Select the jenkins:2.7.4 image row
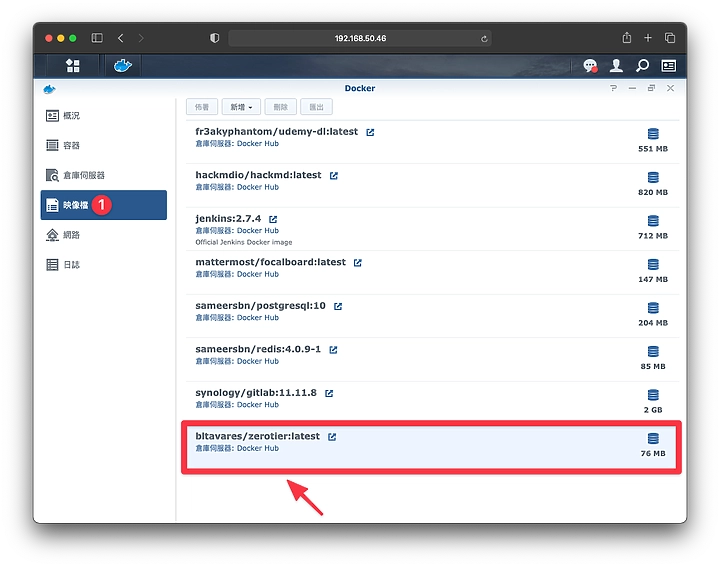The width and height of the screenshot is (720, 567). 433,229
